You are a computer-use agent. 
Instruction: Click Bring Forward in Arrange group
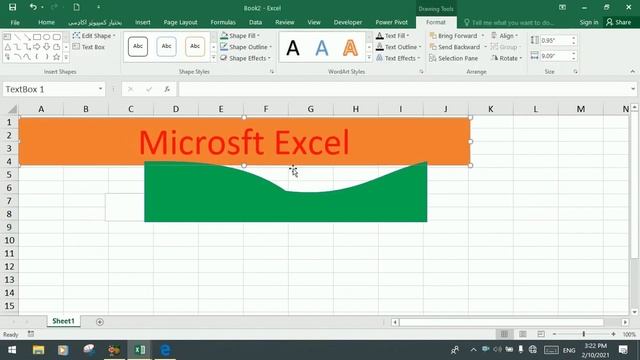coord(453,36)
